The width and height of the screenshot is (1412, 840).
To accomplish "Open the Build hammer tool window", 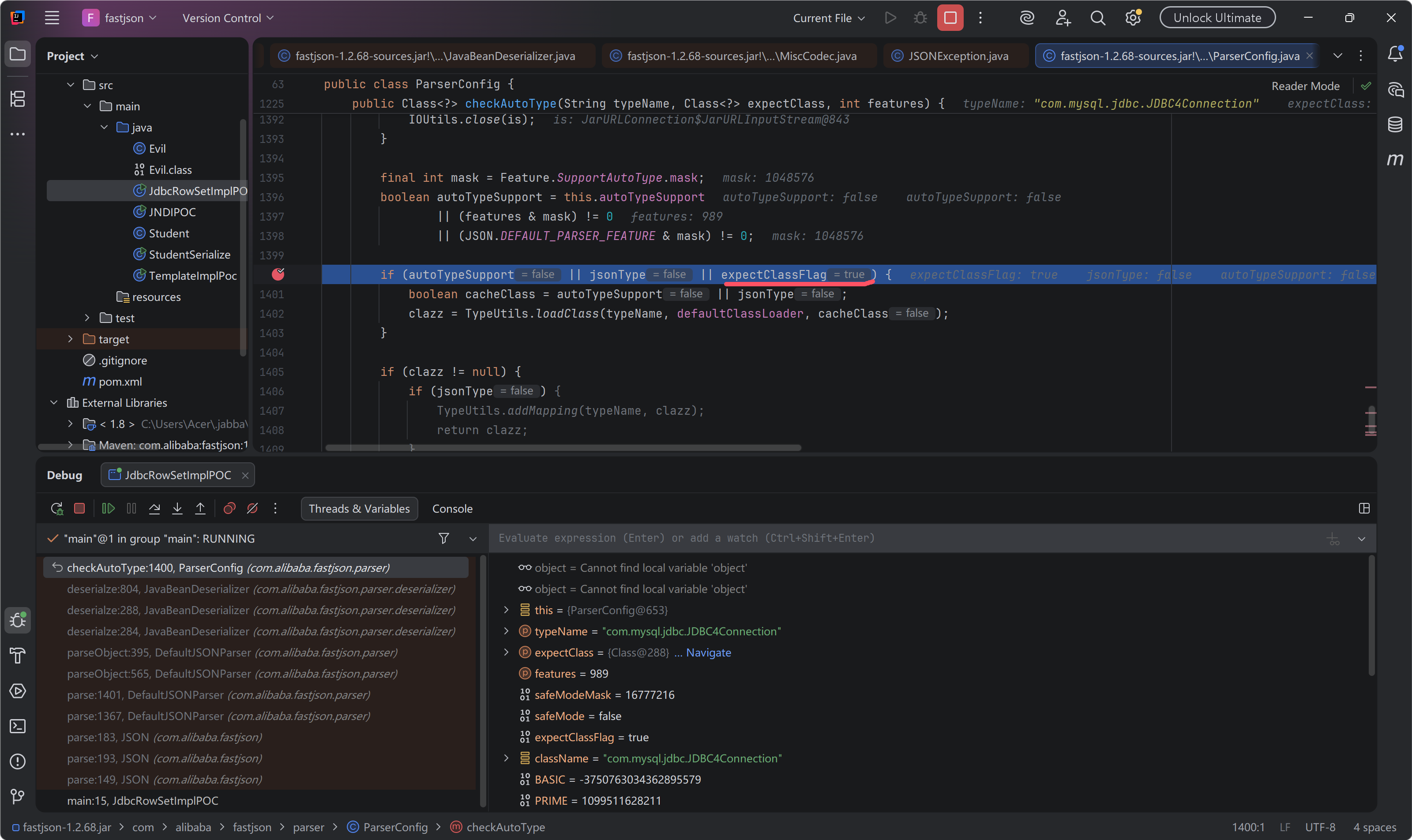I will (18, 656).
